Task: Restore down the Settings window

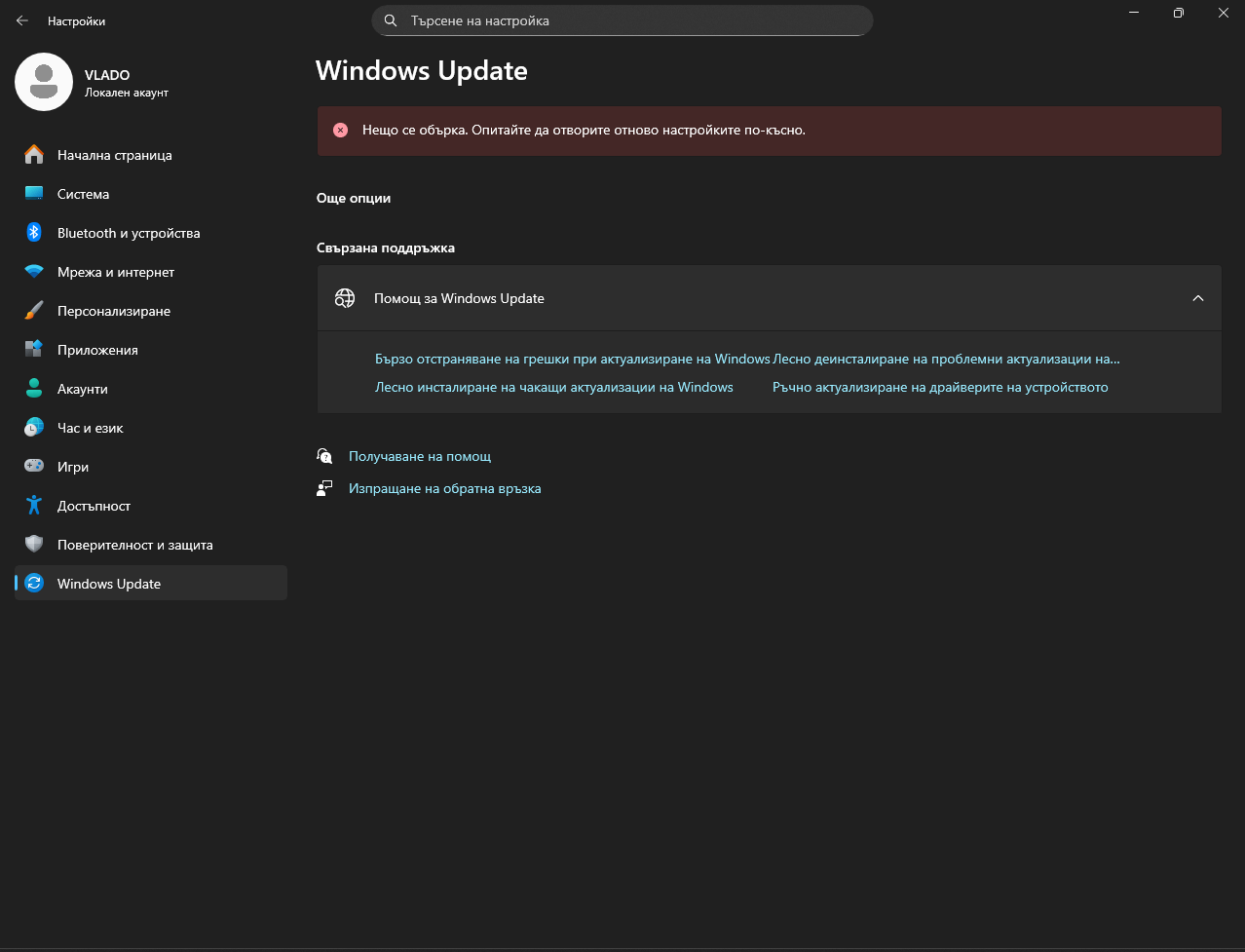Action: 1179,13
